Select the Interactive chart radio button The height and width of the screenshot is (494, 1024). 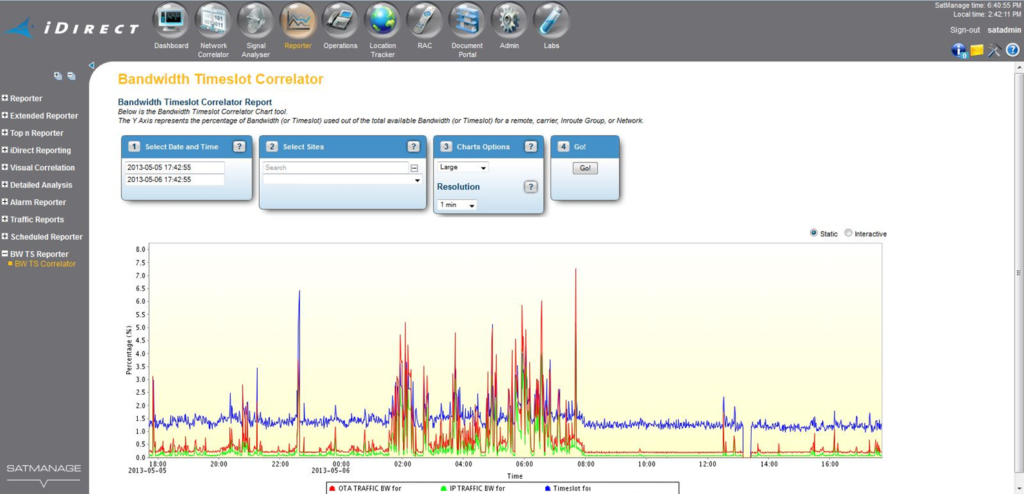point(849,233)
